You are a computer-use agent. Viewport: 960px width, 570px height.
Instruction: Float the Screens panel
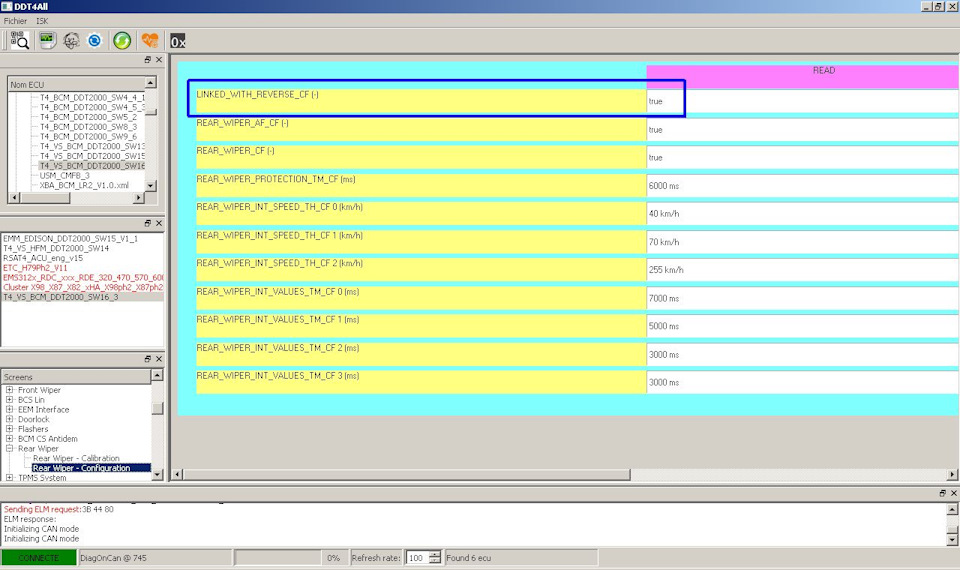[x=148, y=359]
